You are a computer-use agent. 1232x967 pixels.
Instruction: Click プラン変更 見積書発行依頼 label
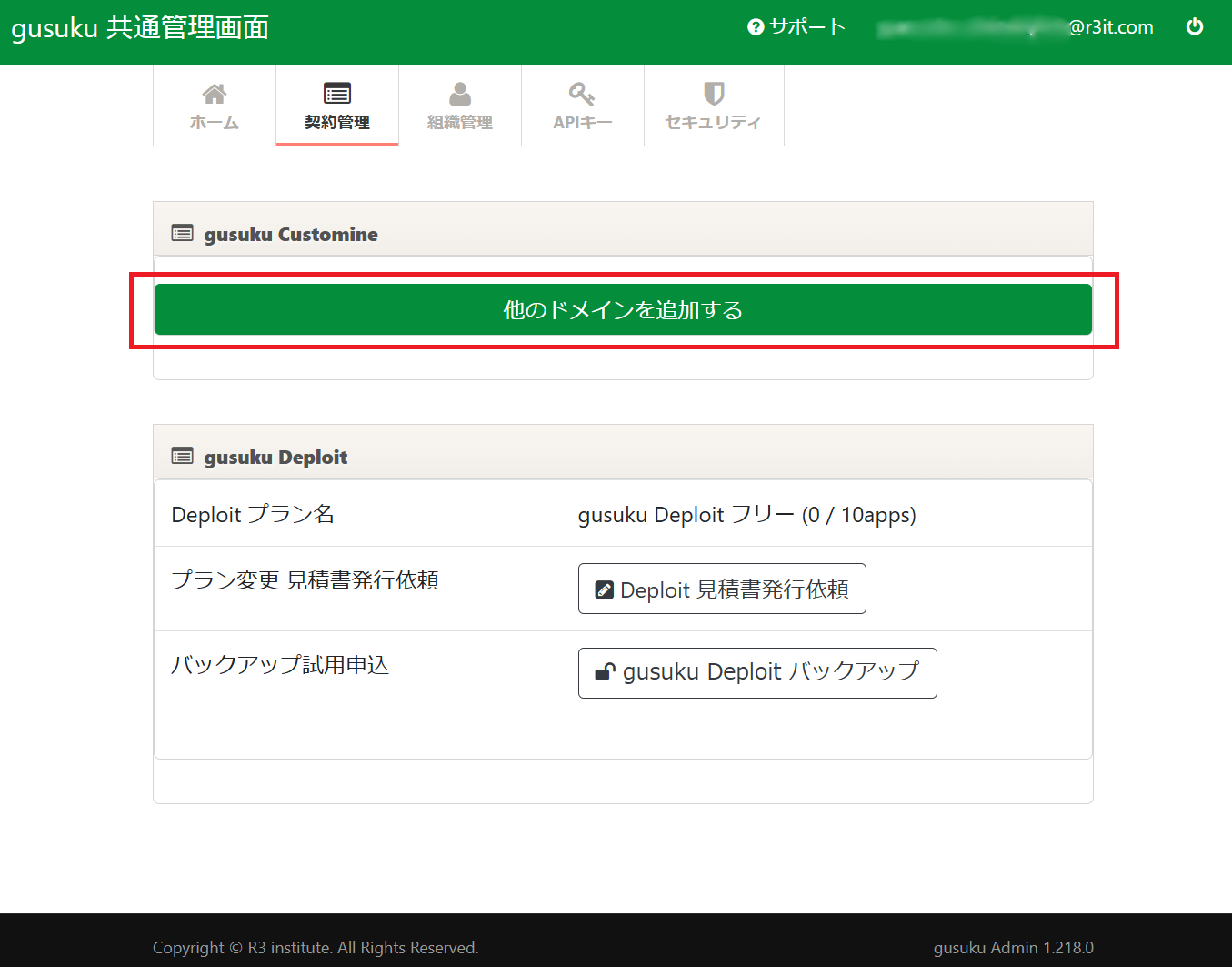[305, 579]
